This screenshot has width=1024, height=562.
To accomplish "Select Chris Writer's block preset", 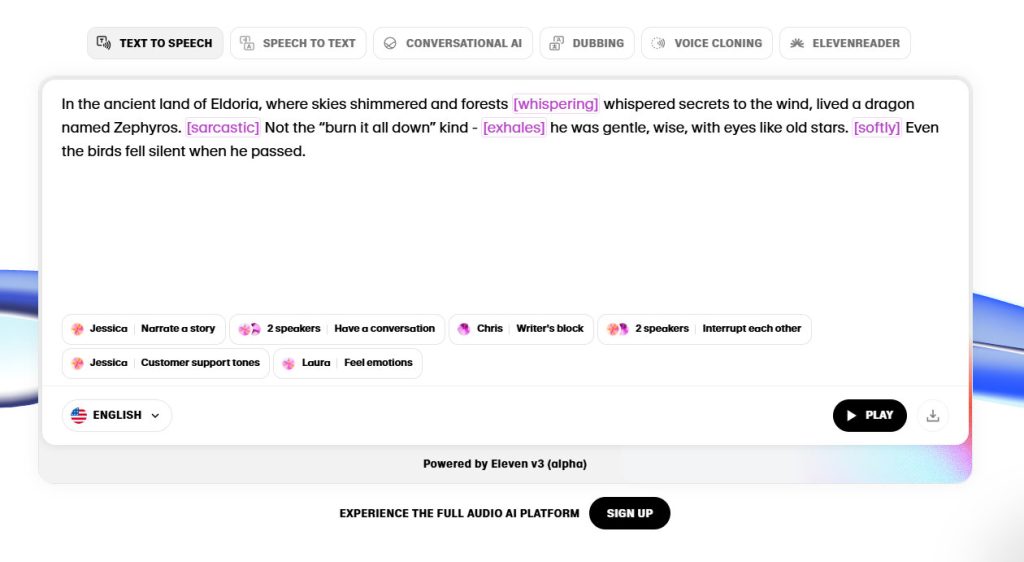I will 521,329.
